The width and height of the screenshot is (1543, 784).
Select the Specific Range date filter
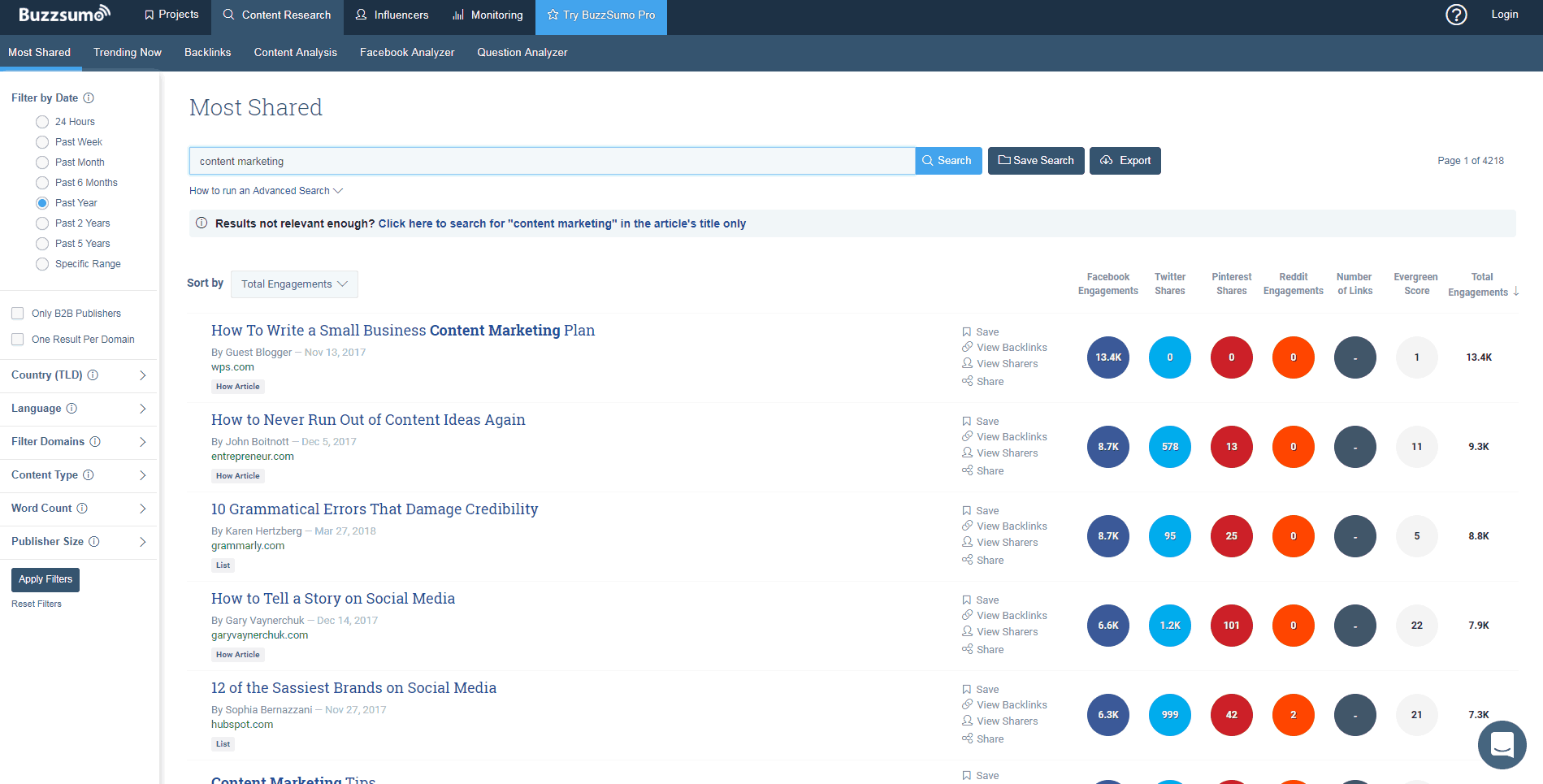(x=42, y=264)
